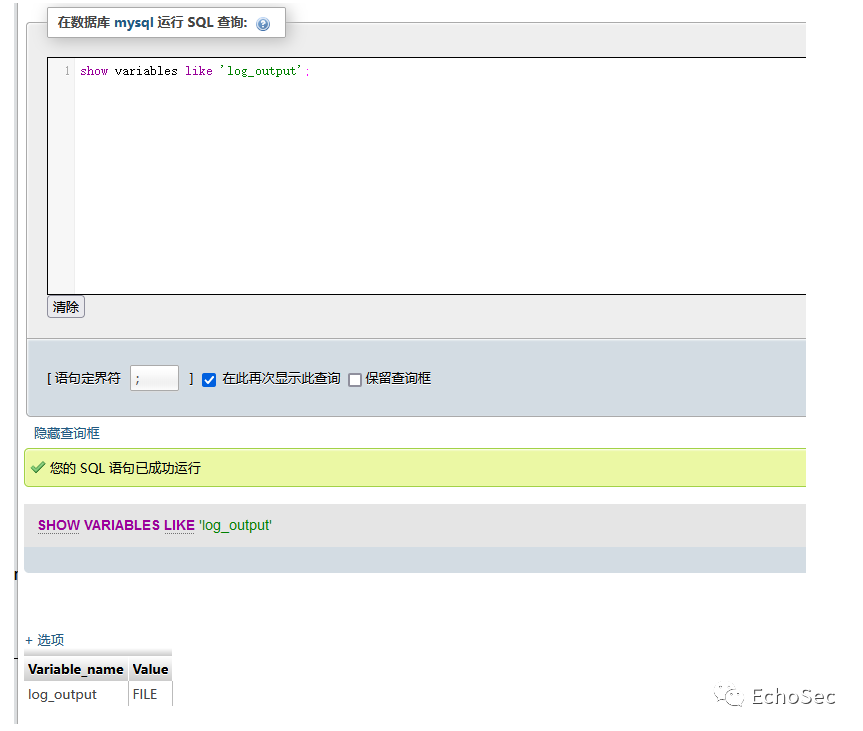Viewport: 863px width, 731px height.
Task: Click line number 1 in editor gutter
Action: click(67, 71)
